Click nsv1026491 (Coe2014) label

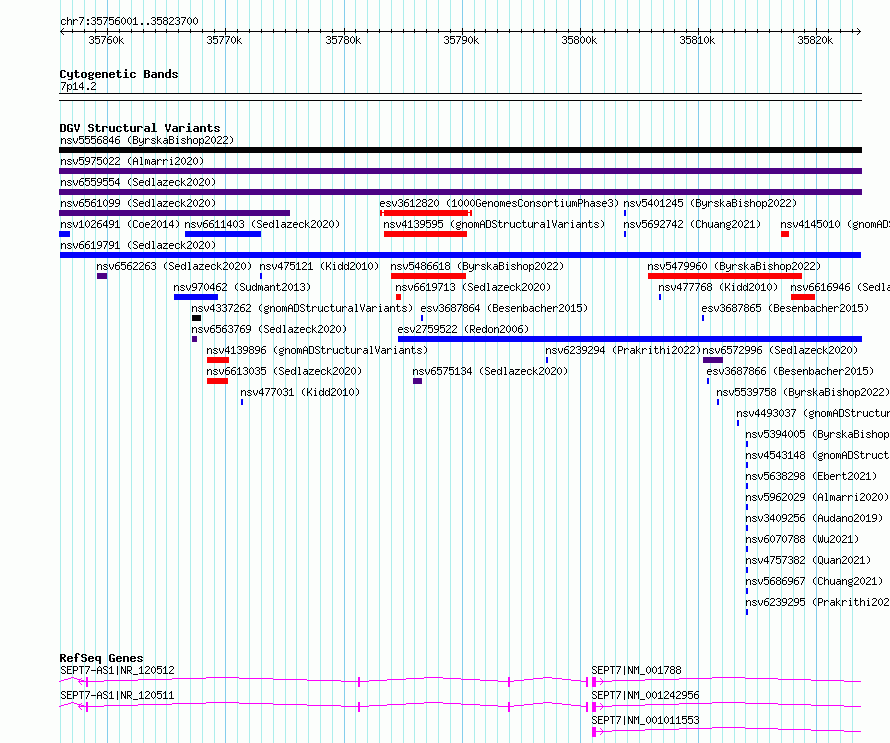120,224
